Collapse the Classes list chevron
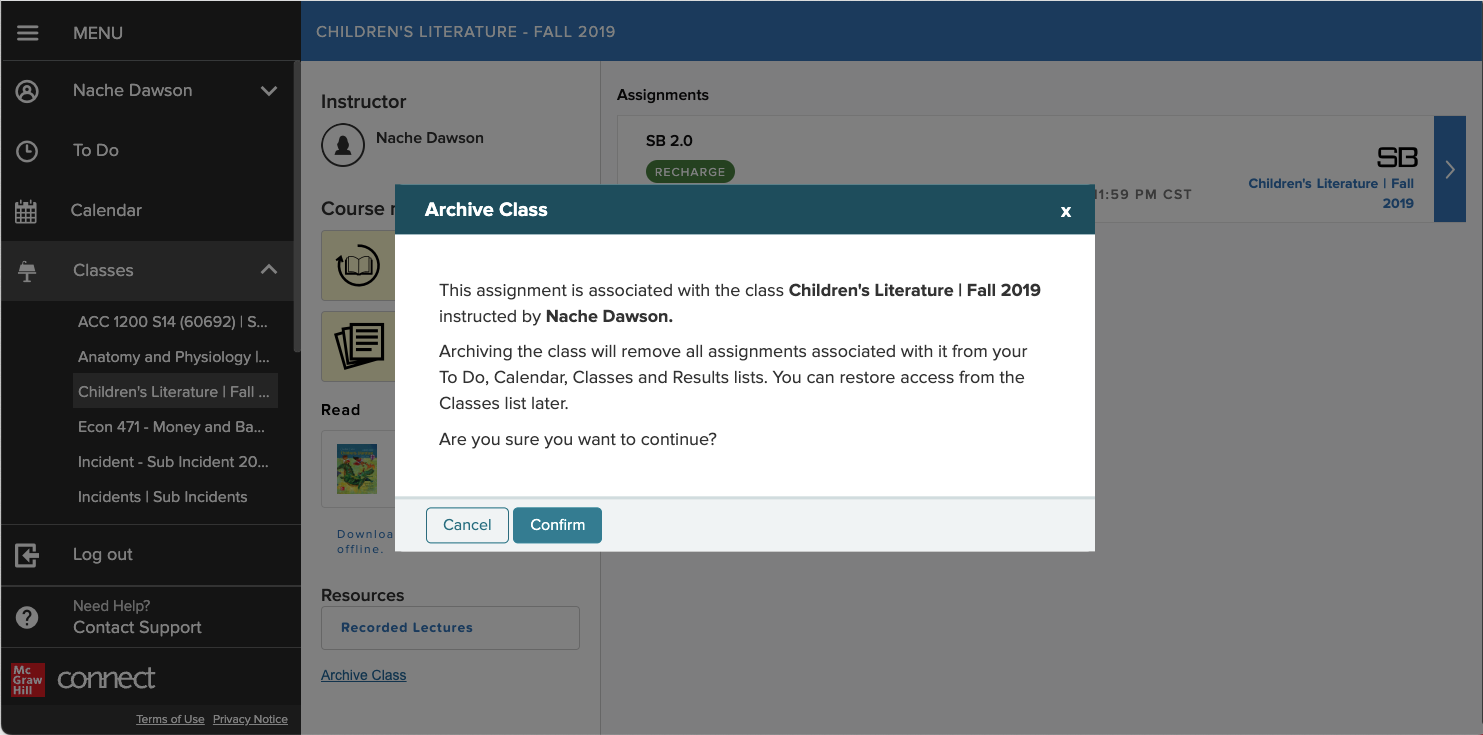The height and width of the screenshot is (735, 1483). pos(269,270)
